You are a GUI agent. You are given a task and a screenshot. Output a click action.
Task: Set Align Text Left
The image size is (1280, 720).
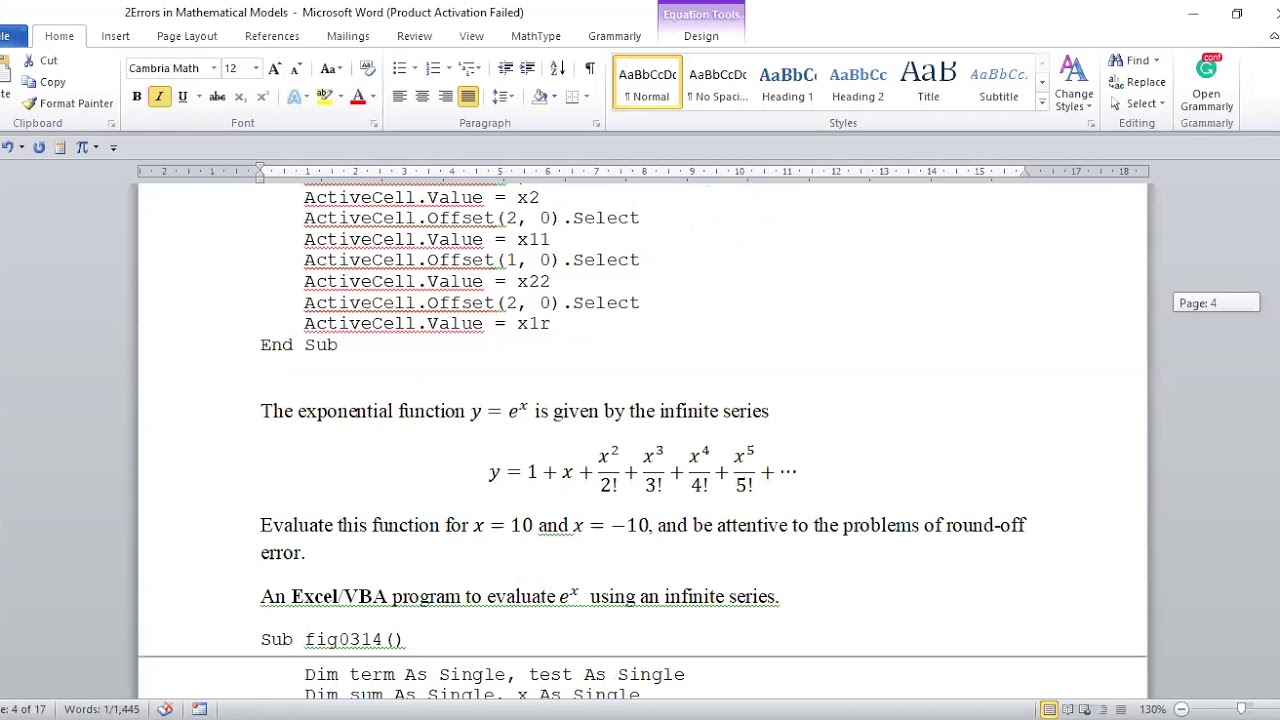399,97
